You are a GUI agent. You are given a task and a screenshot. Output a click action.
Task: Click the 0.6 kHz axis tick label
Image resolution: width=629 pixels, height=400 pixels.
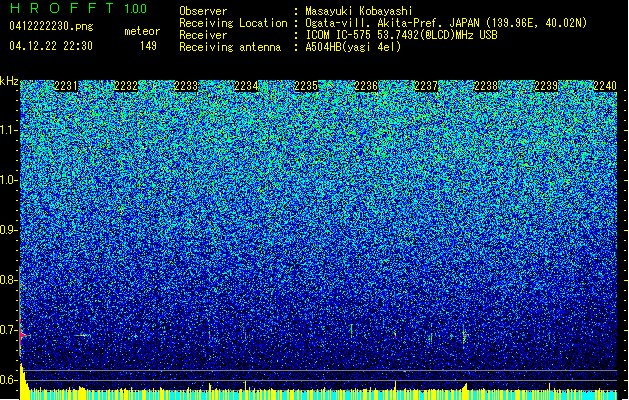(8, 380)
